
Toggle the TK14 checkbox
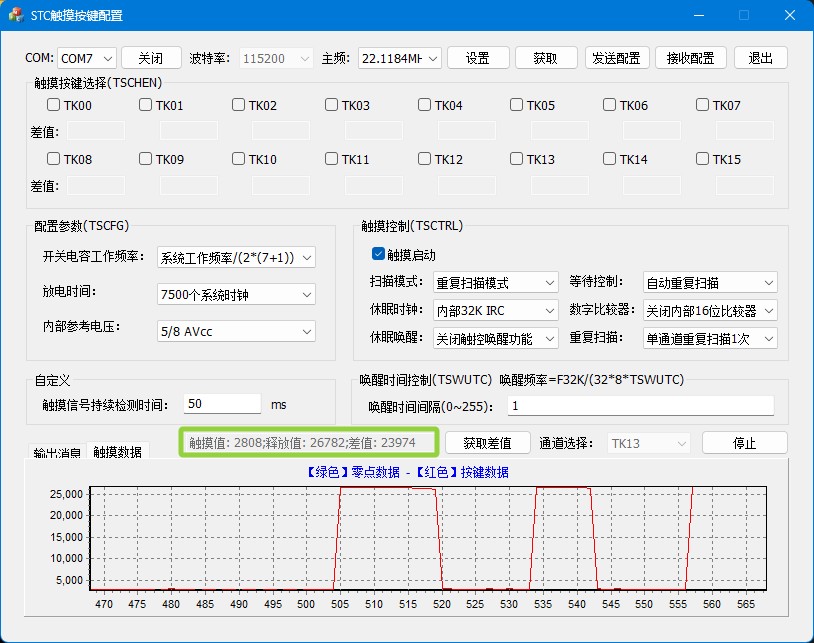(609, 159)
